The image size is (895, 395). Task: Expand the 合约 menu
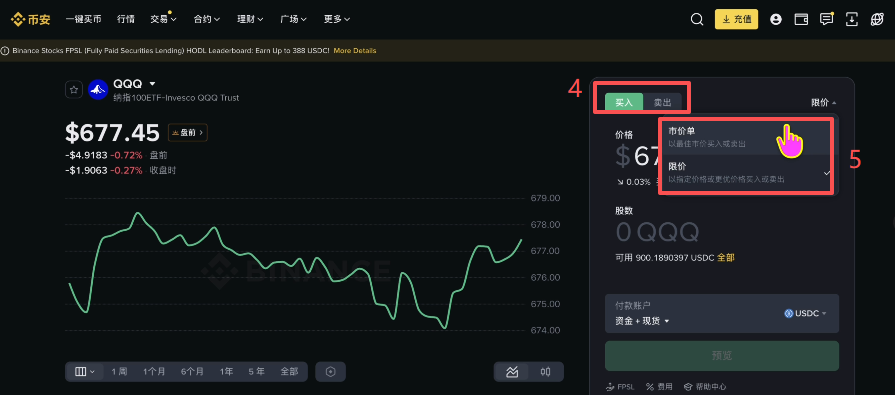(207, 19)
